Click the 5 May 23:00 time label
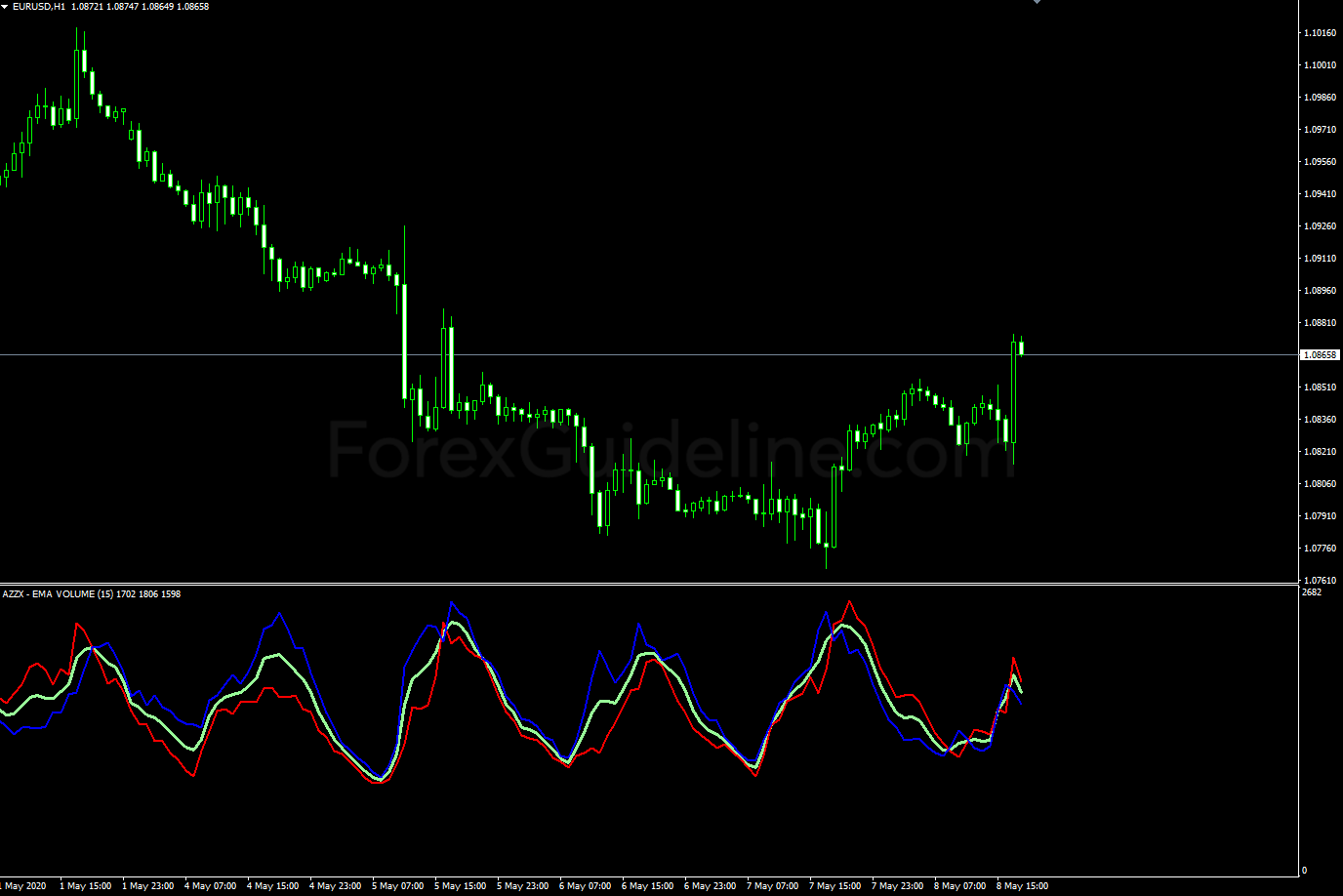The width and height of the screenshot is (1343, 896). tap(522, 886)
